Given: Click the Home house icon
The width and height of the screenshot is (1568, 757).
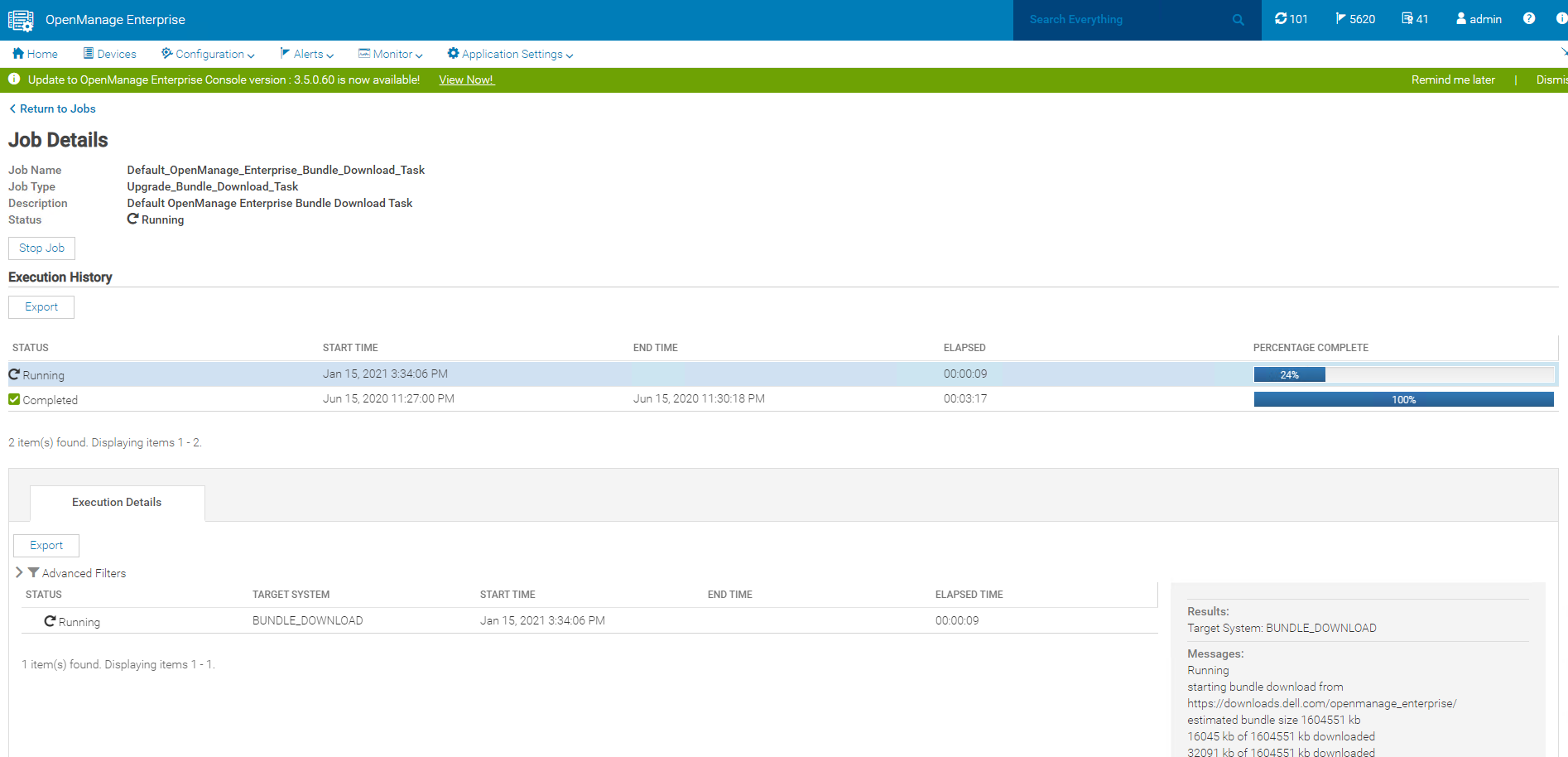Looking at the screenshot, I should 18,53.
